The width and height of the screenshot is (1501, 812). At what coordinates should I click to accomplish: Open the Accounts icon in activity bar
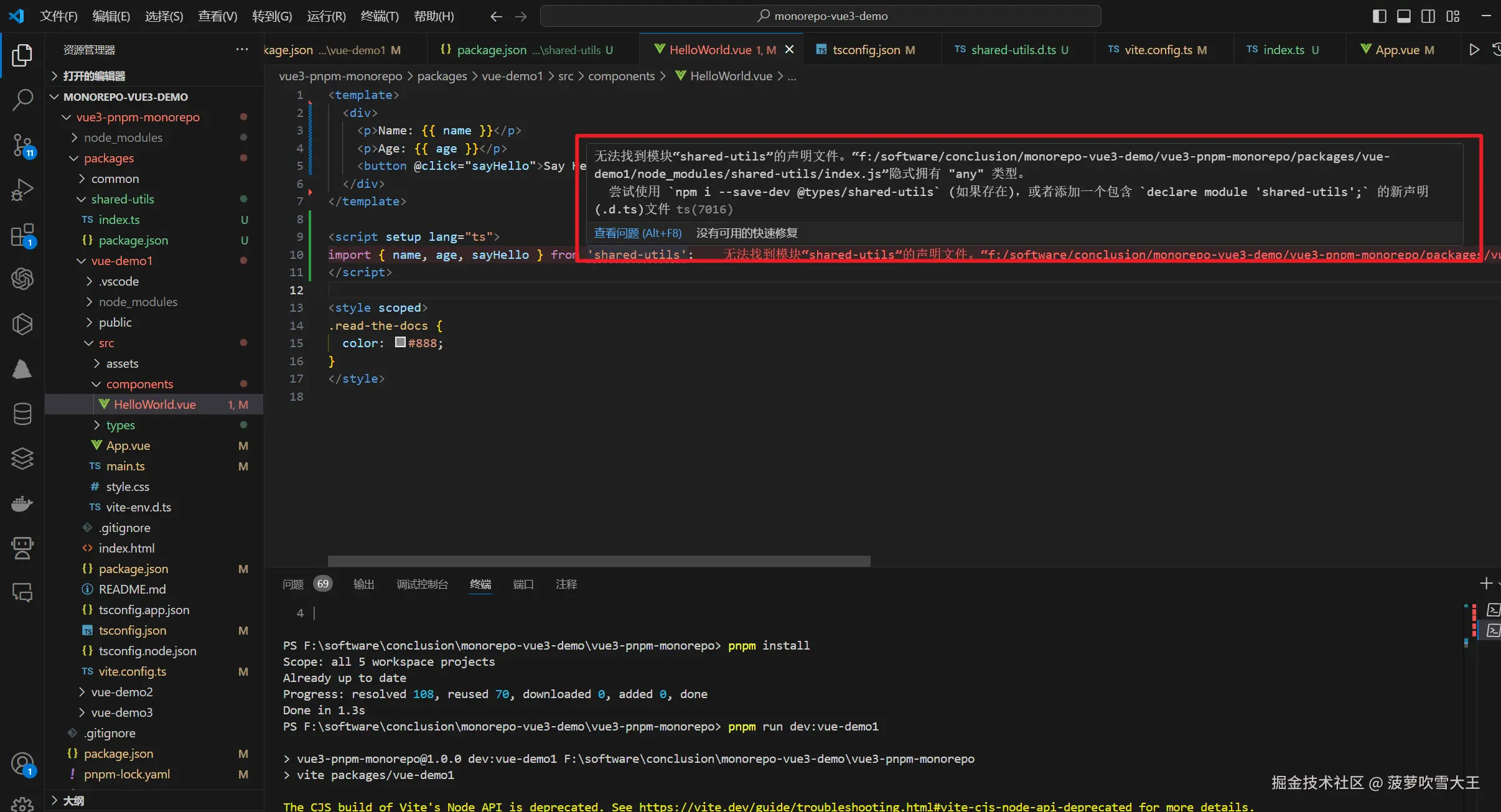point(22,764)
